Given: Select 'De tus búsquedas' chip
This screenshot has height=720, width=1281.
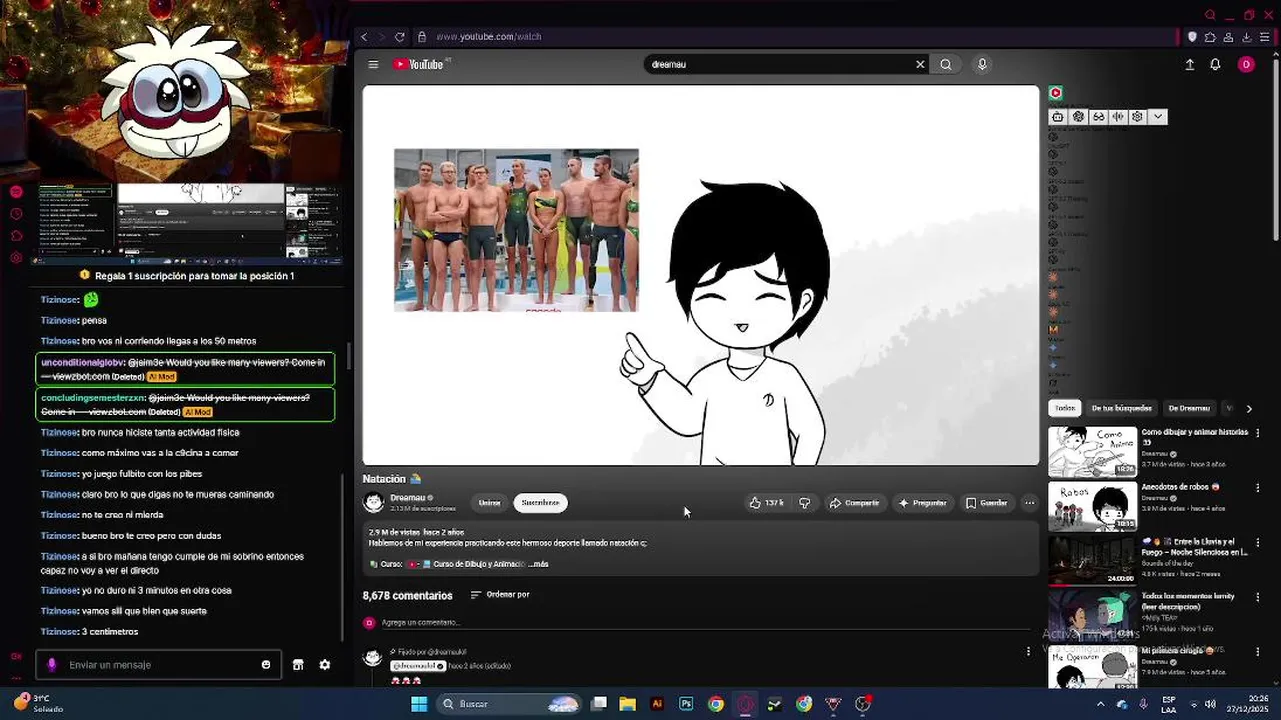Looking at the screenshot, I should tap(1121, 408).
